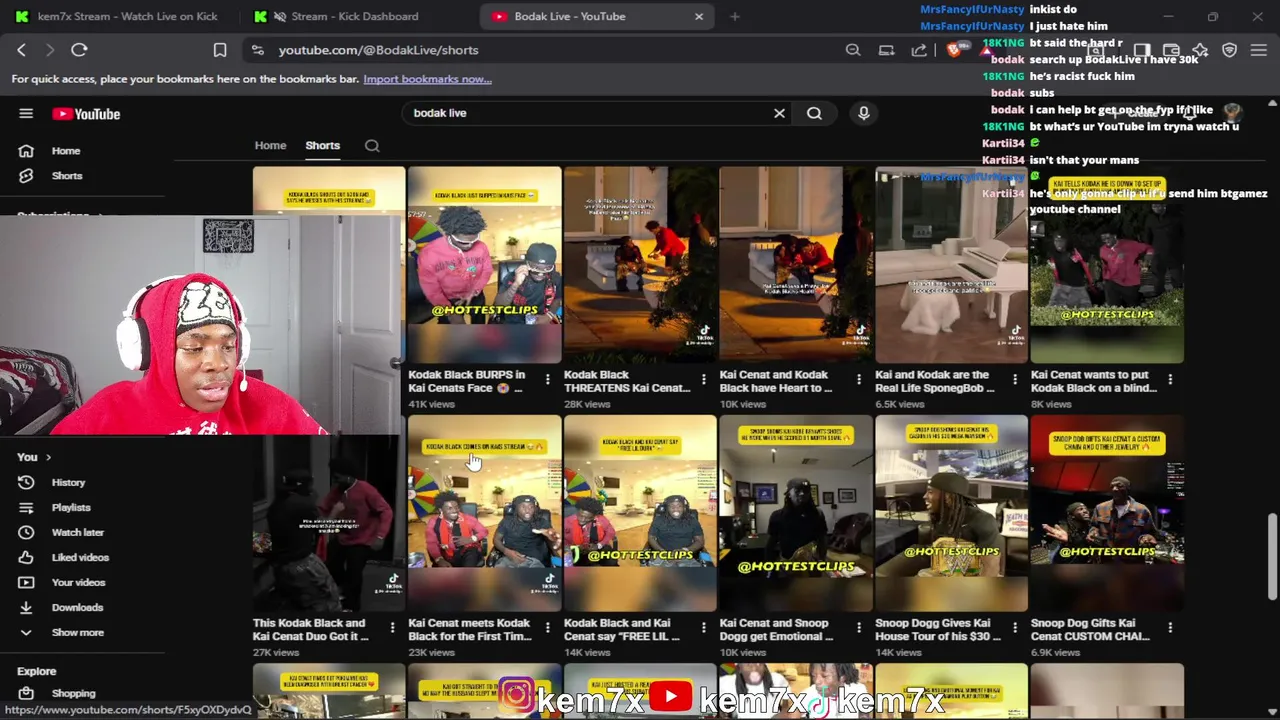Image resolution: width=1280 pixels, height=720 pixels.
Task: Reload the current page
Action: pyautogui.click(x=79, y=50)
